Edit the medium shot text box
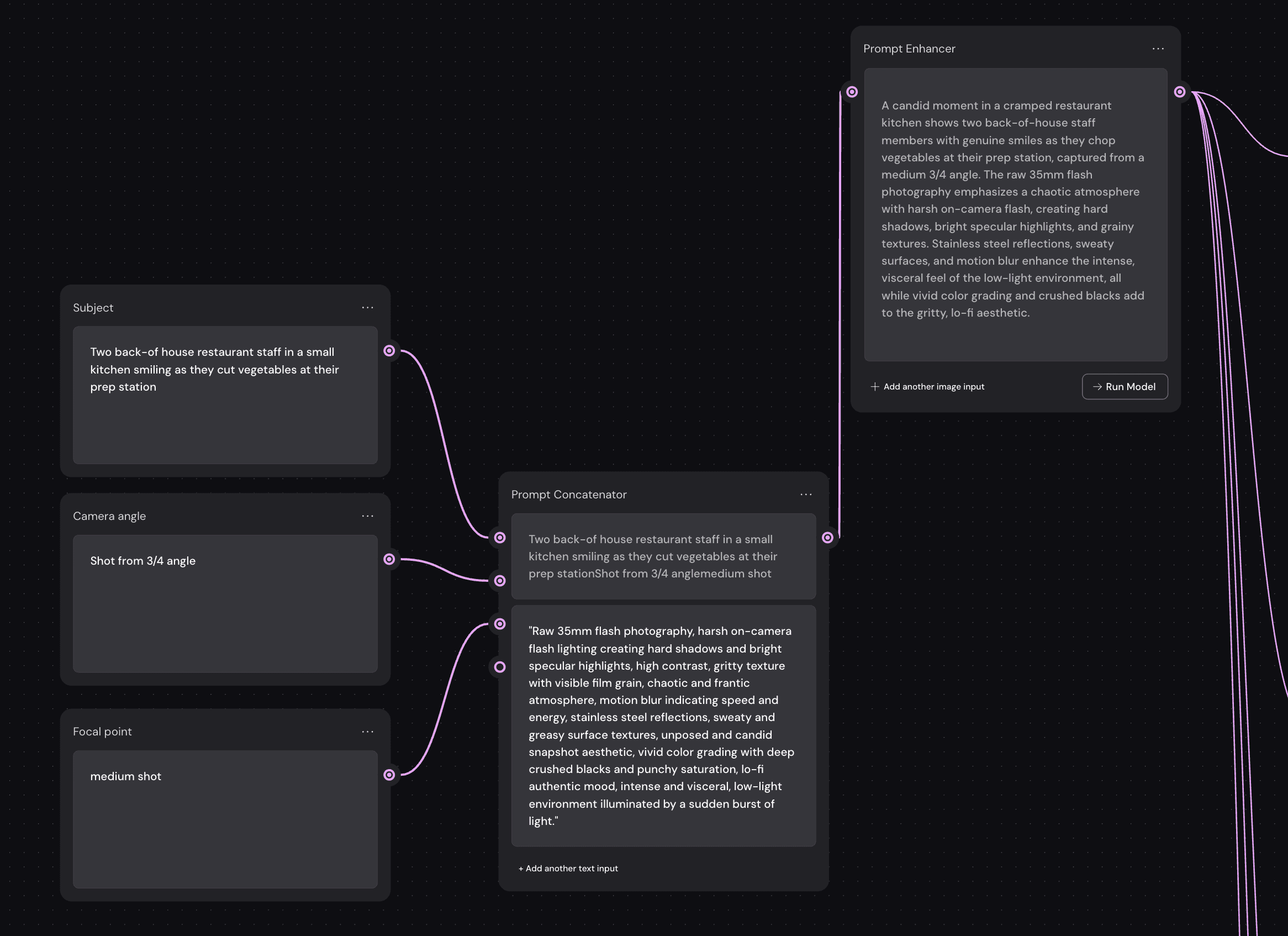Screen dimensions: 1288x936 click(x=225, y=818)
